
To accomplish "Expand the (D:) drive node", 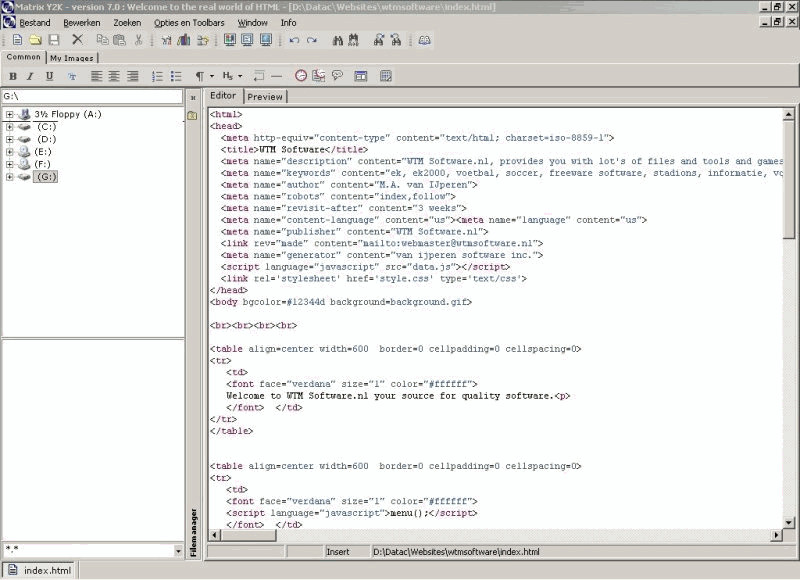I will (10, 139).
